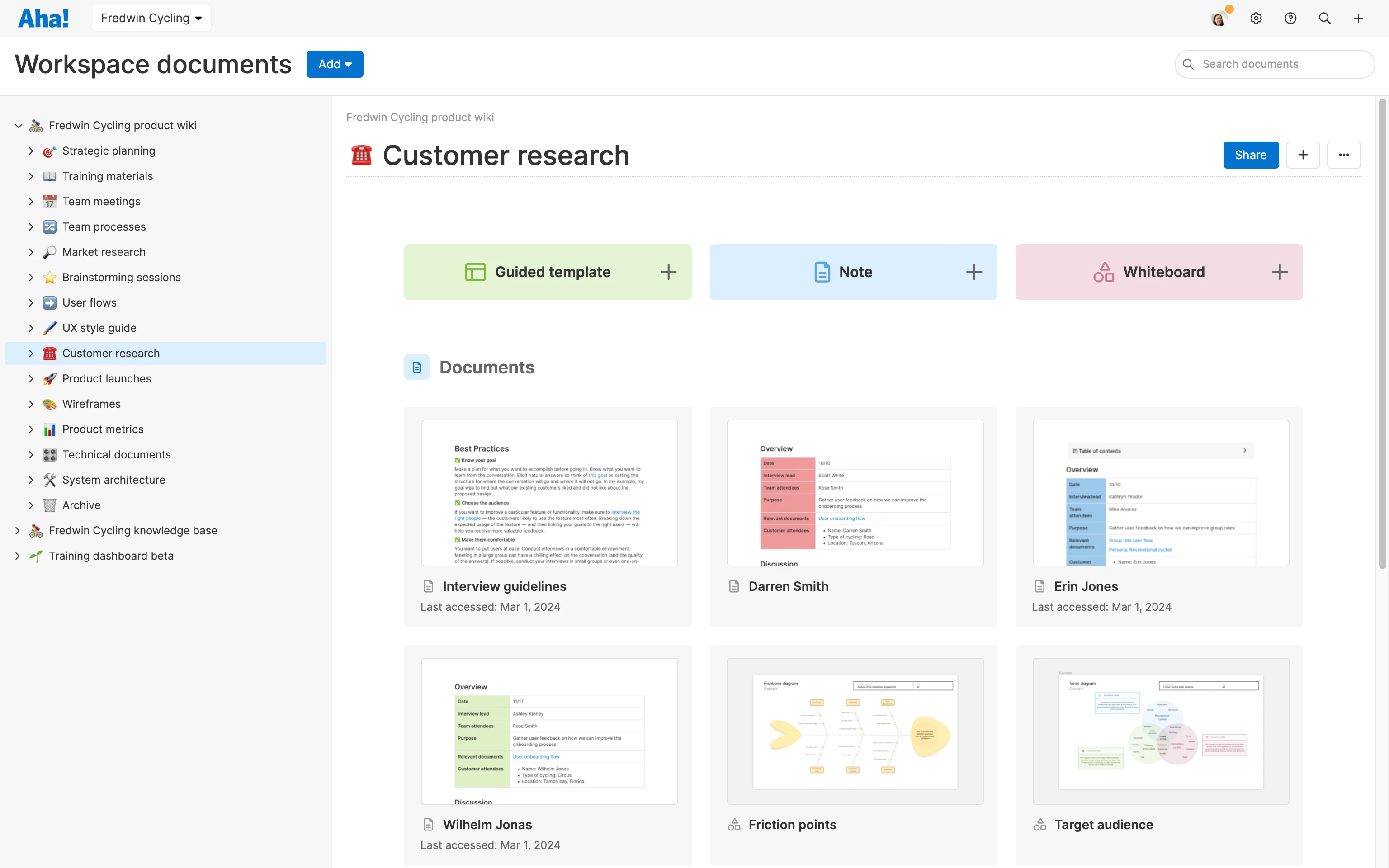
Task: Open the Interview guidelines document thumbnail
Action: [x=548, y=493]
